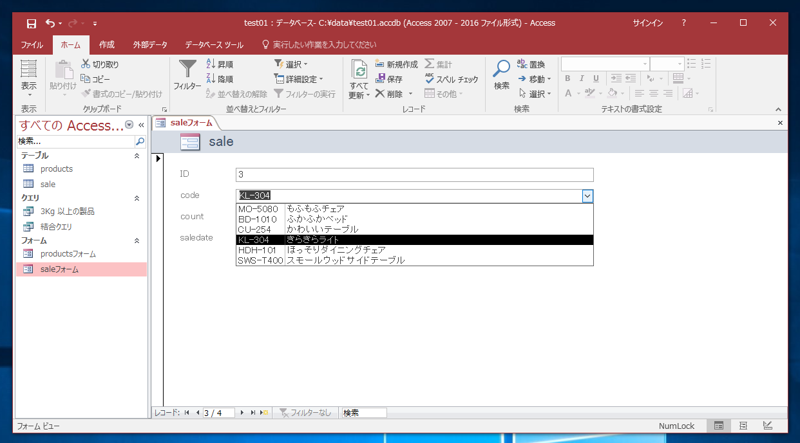Screen dimensions: 800x443
Task: Select the saleフォーム document tab
Action: (185, 122)
